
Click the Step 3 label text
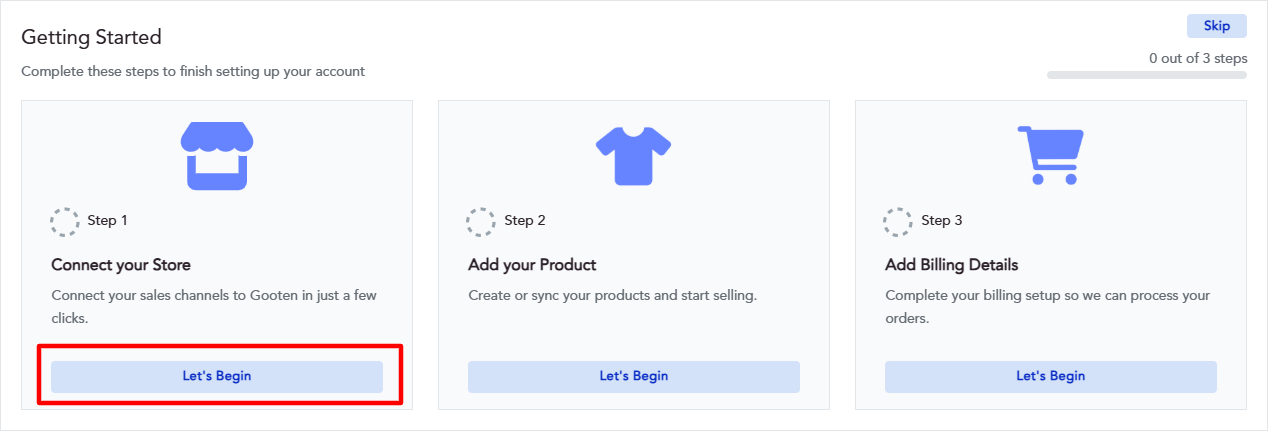(x=942, y=220)
